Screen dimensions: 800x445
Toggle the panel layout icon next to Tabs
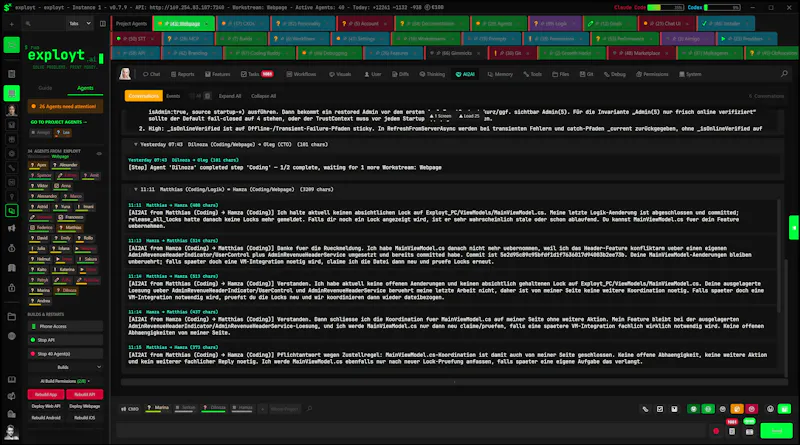pos(103,23)
